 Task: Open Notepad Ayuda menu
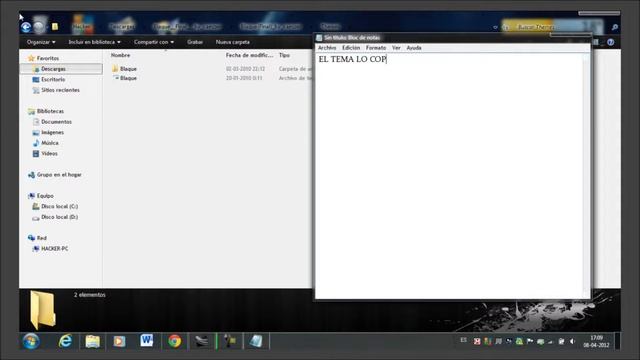click(x=414, y=48)
